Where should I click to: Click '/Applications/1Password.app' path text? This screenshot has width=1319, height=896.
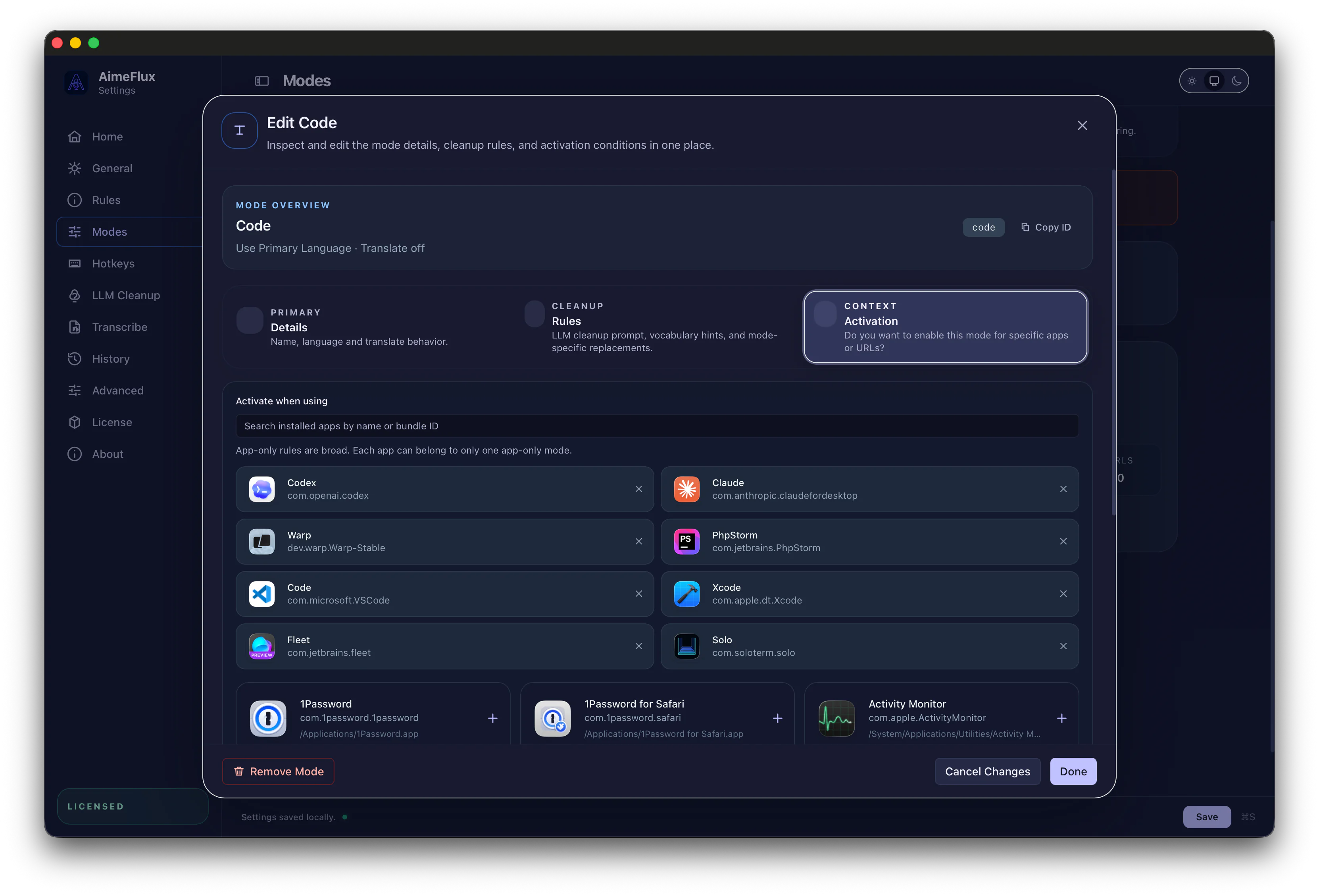coord(359,734)
